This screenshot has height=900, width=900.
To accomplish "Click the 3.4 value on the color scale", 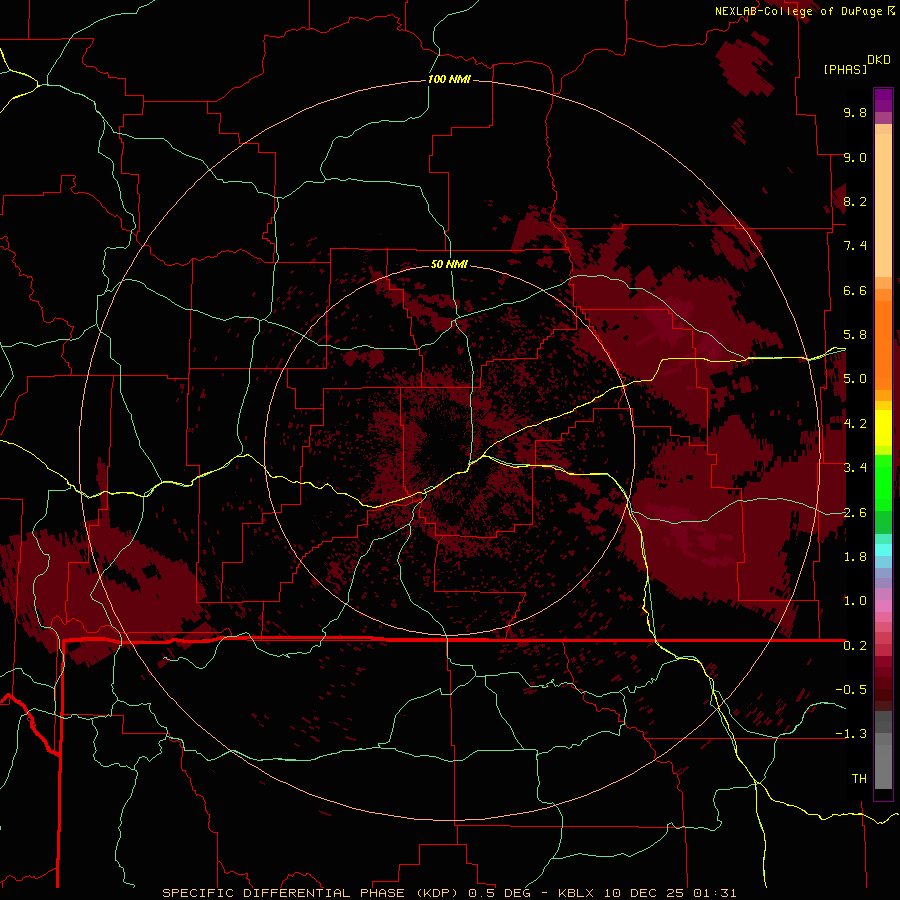I will [855, 468].
